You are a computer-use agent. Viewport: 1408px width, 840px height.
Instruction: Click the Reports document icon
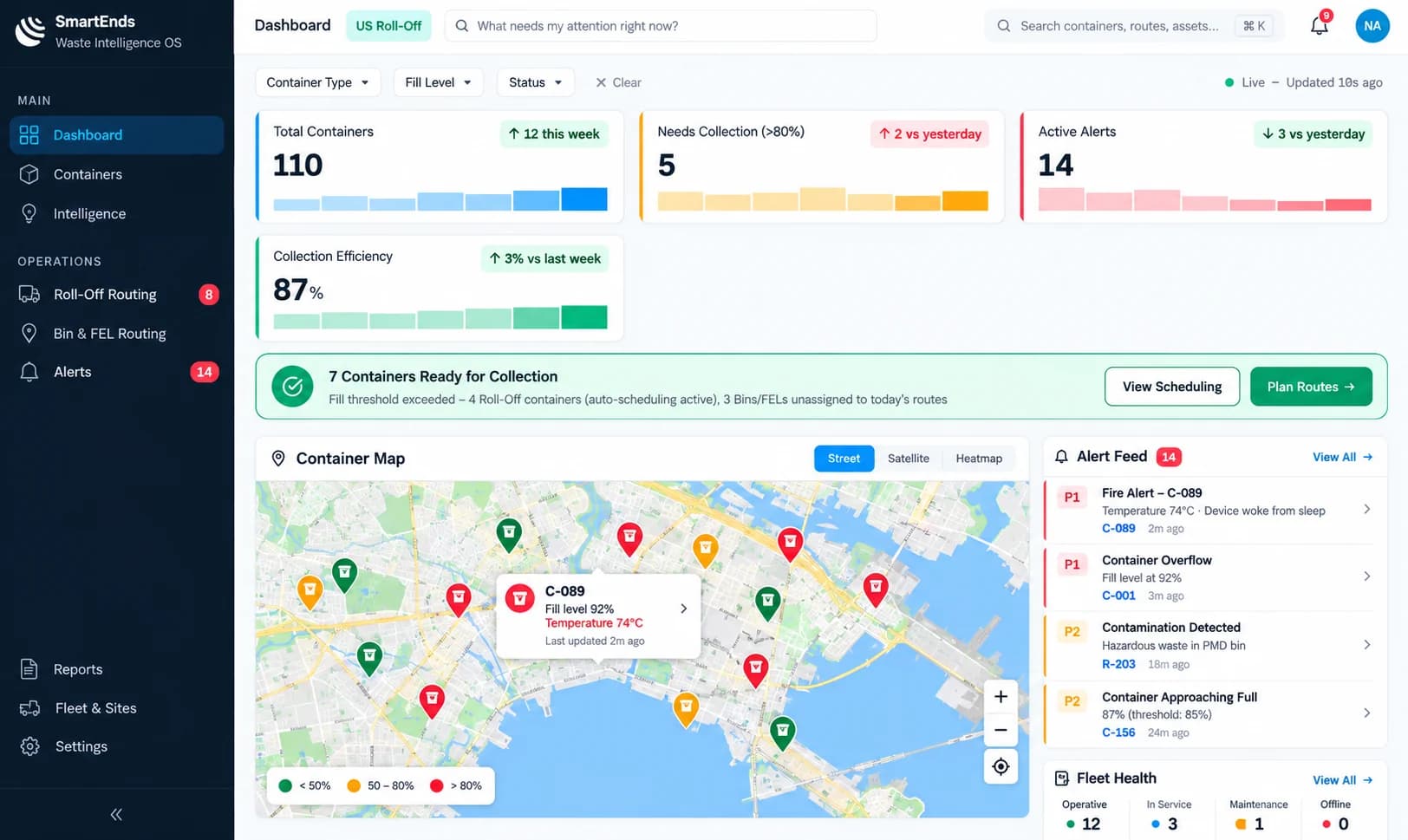[x=29, y=669]
